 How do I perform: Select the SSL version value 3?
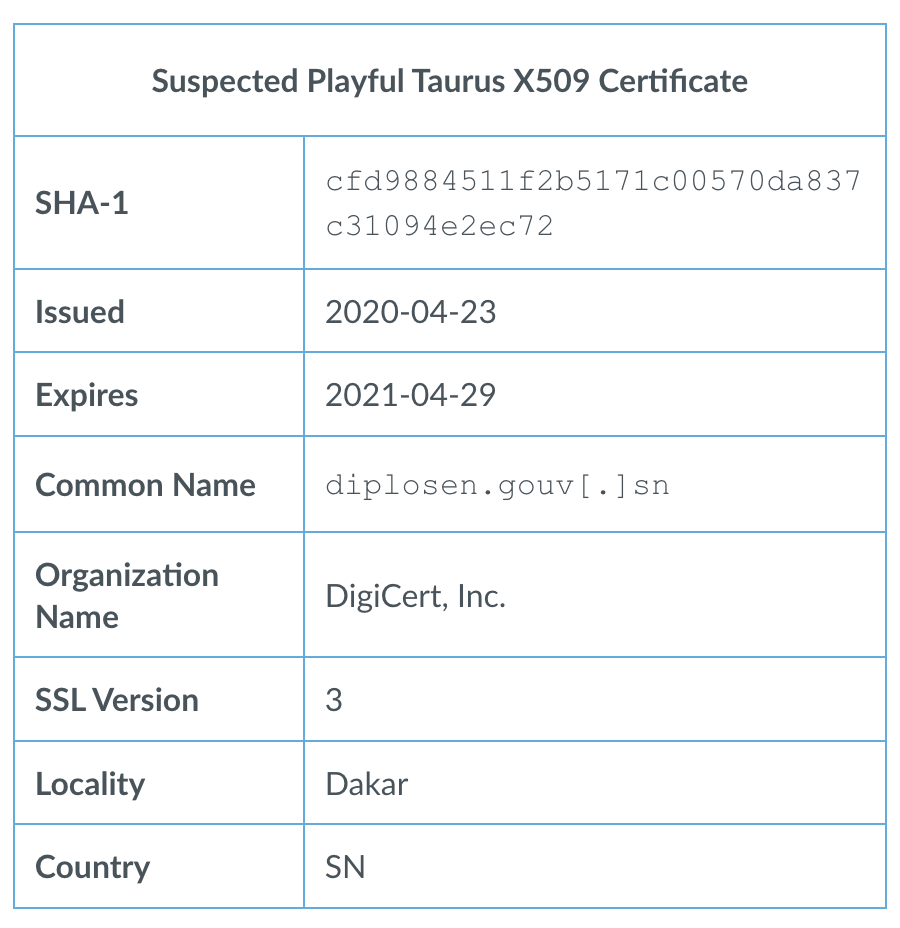point(334,700)
